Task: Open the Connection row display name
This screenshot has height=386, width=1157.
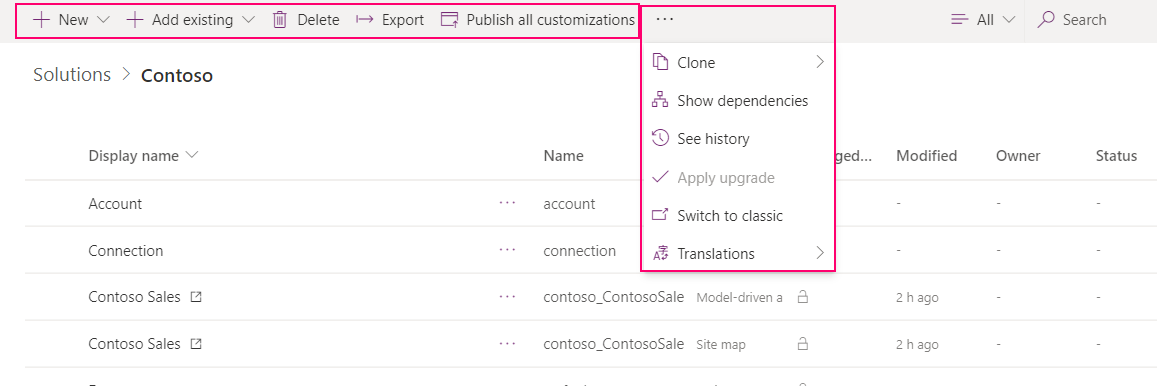Action: pos(125,250)
